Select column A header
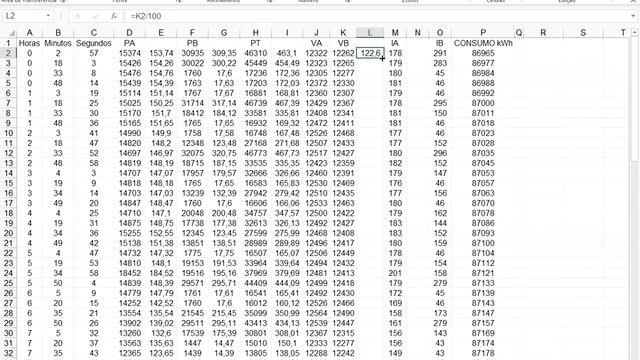This screenshot has height=360, width=640. coord(29,33)
